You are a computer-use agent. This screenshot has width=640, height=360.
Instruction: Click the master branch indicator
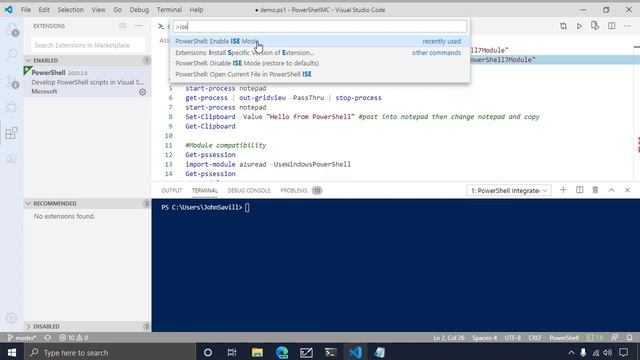[x=22, y=338]
